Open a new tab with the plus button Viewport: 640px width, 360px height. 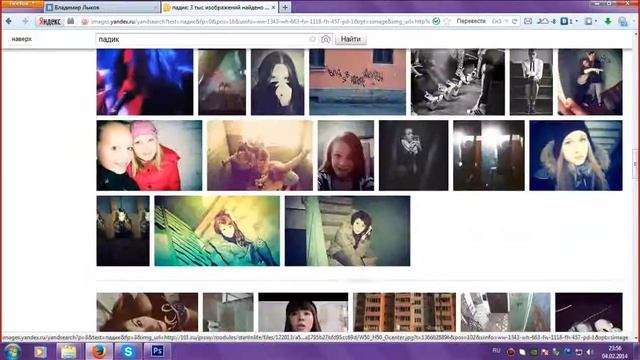pos(285,7)
